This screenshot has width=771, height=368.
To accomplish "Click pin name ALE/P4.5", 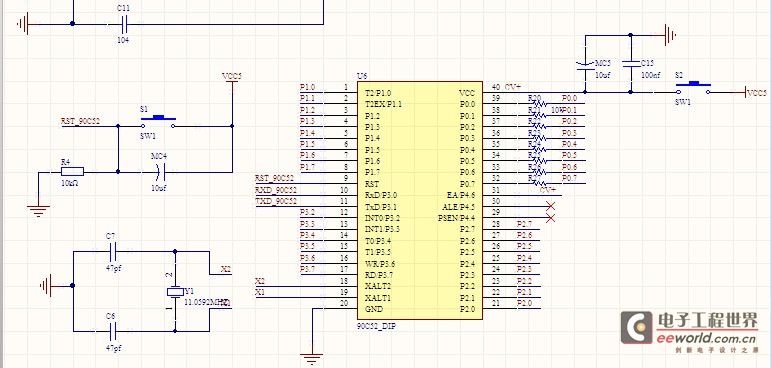I will point(459,207).
